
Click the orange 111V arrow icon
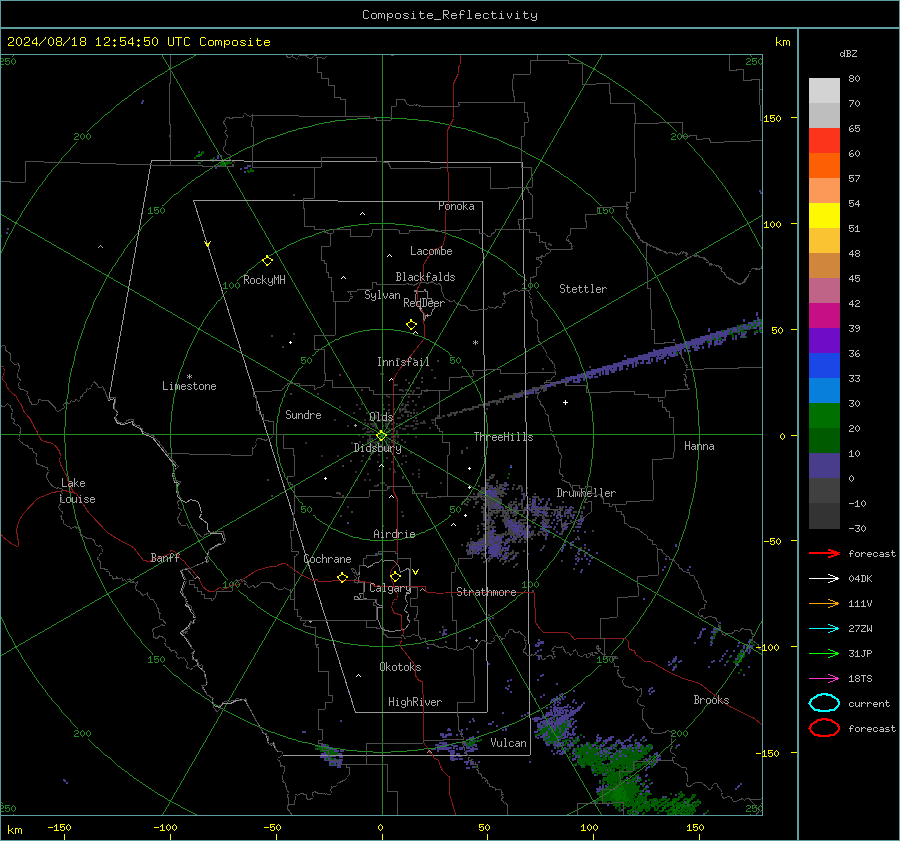[x=824, y=603]
